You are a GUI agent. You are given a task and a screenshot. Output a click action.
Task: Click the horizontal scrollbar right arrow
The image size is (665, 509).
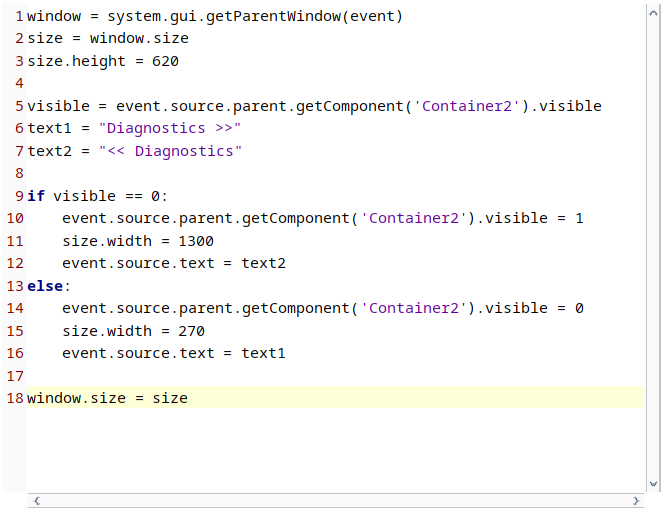click(x=636, y=501)
